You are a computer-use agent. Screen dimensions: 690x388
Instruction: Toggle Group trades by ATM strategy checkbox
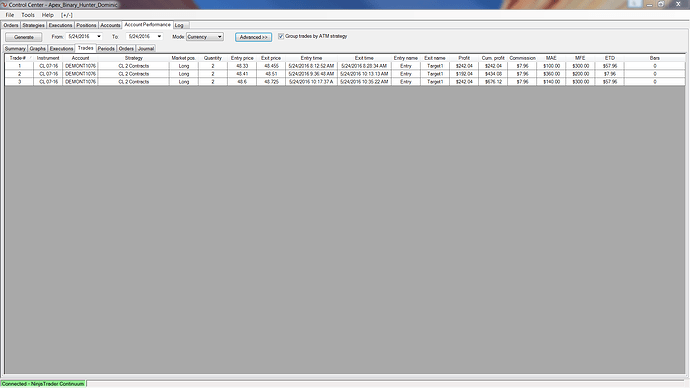(x=281, y=37)
